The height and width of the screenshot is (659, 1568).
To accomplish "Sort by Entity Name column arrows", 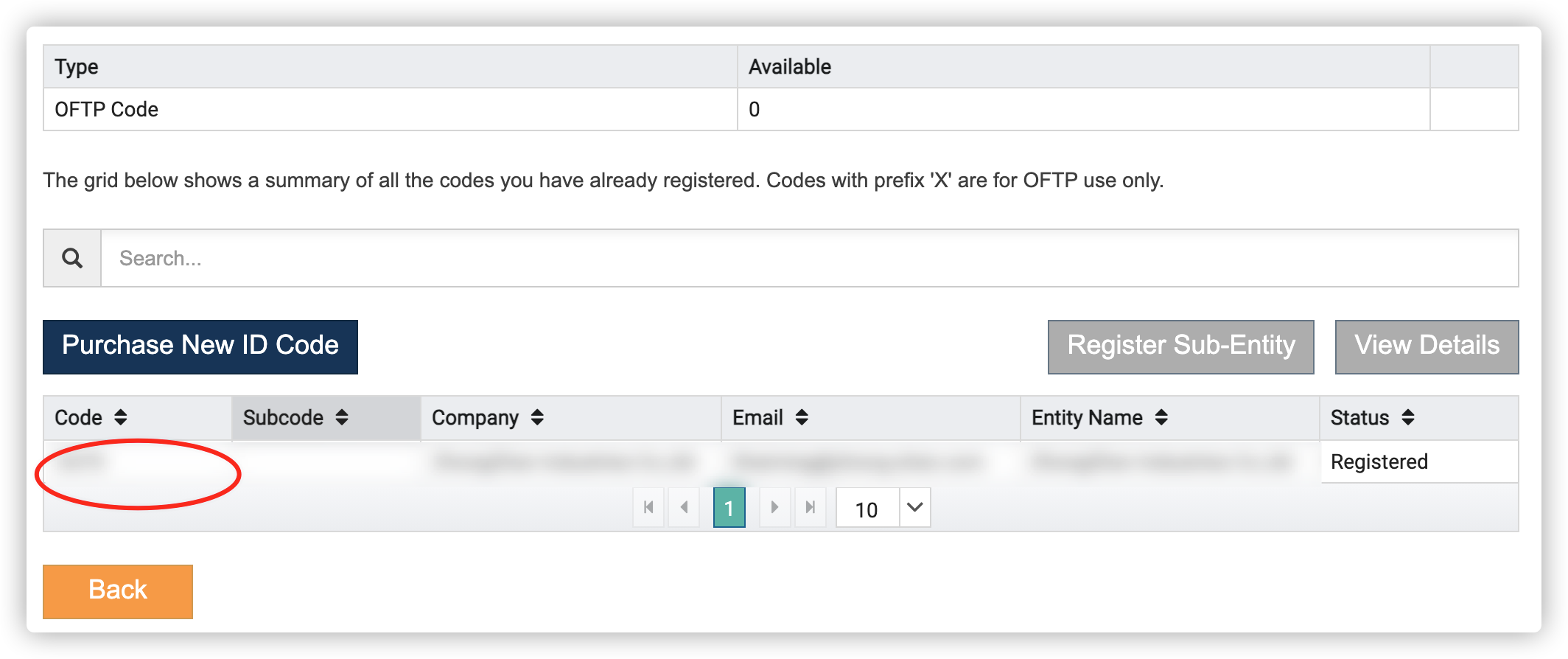I will (1161, 417).
